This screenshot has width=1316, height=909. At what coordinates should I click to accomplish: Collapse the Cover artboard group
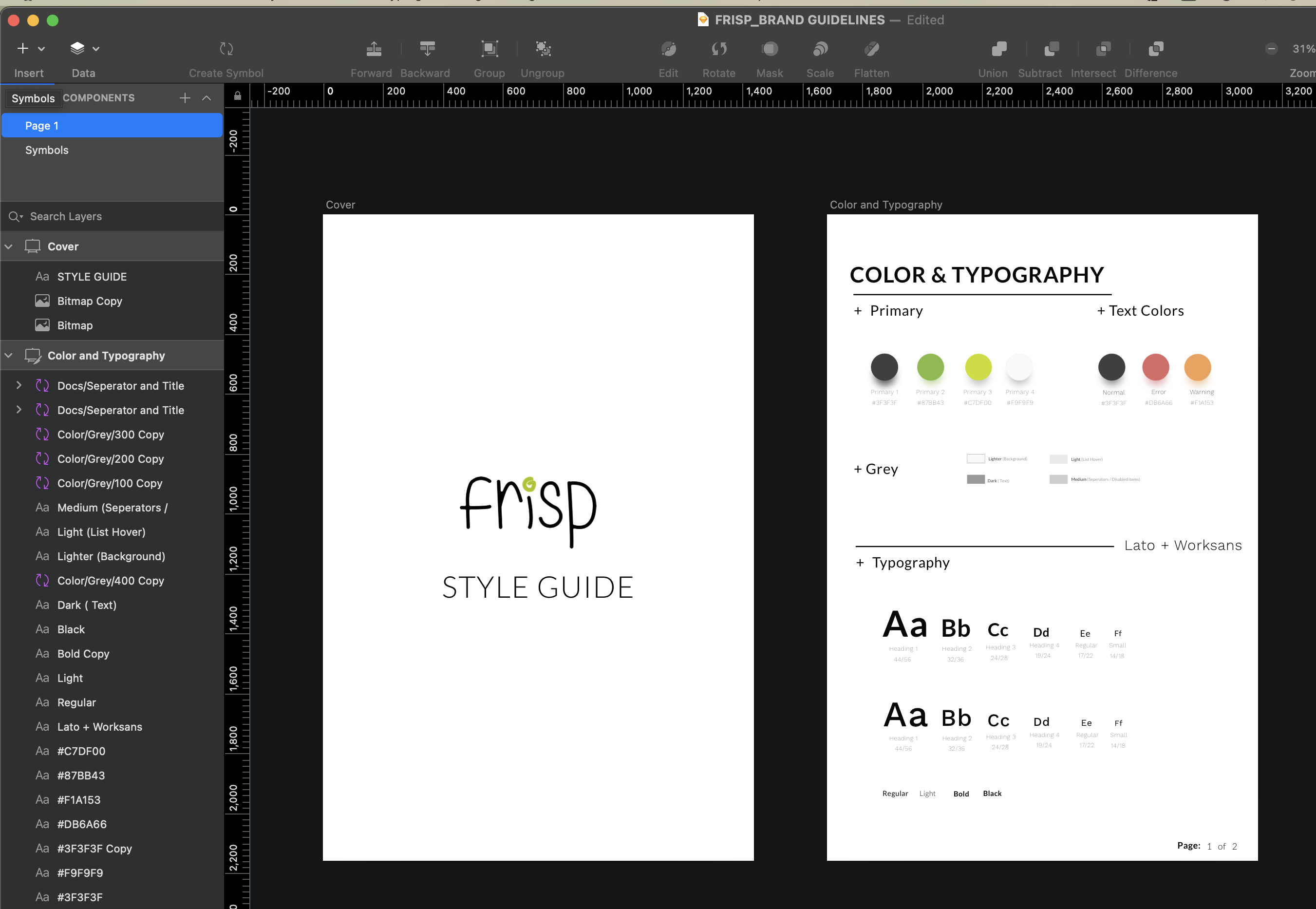(9, 246)
